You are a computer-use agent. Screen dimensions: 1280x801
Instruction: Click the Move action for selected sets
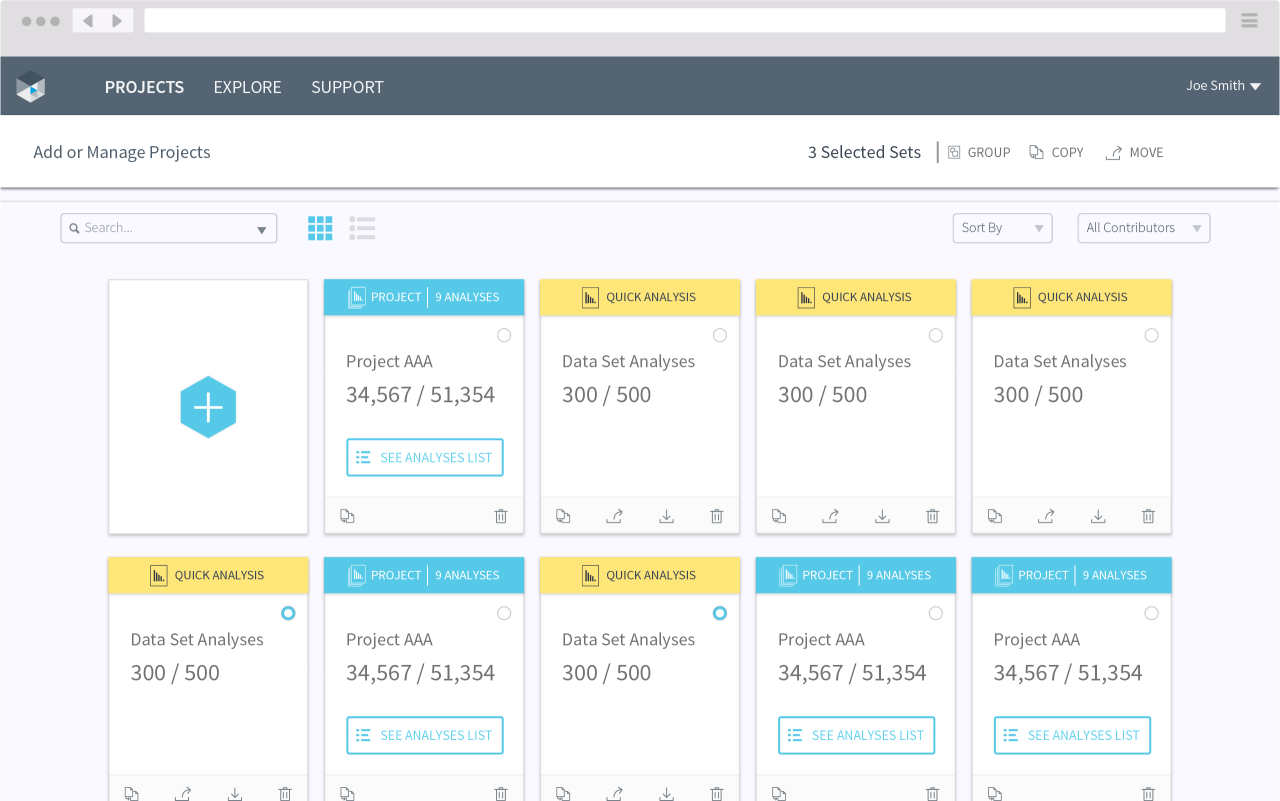pos(1134,153)
